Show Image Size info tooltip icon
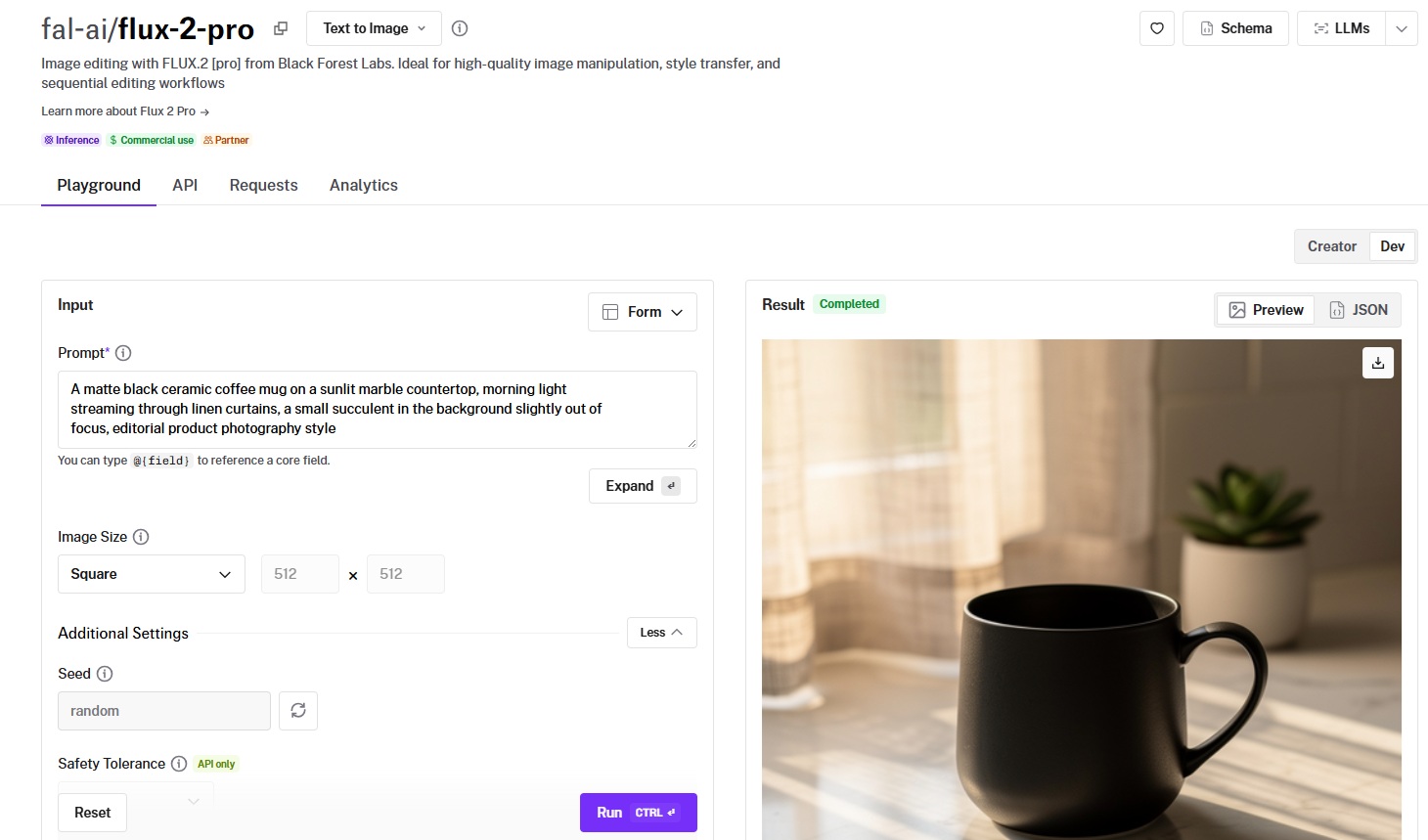Viewport: 1428px width, 840px height. tap(141, 537)
